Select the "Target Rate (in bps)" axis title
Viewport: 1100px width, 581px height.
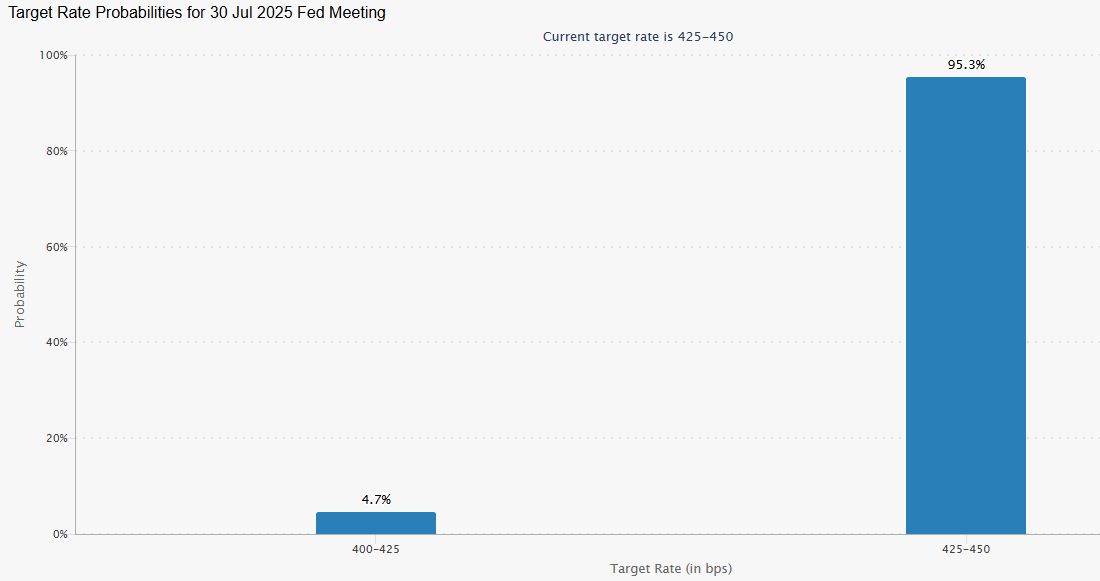click(671, 568)
